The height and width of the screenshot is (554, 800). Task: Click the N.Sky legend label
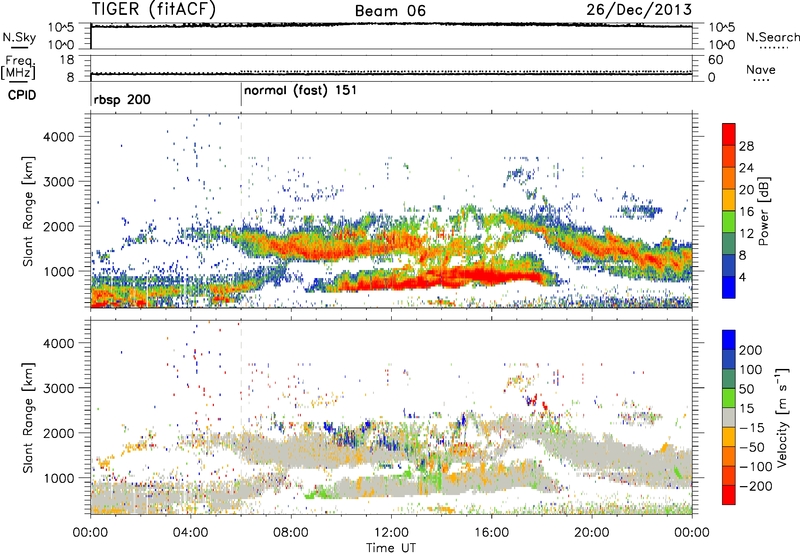point(19,37)
